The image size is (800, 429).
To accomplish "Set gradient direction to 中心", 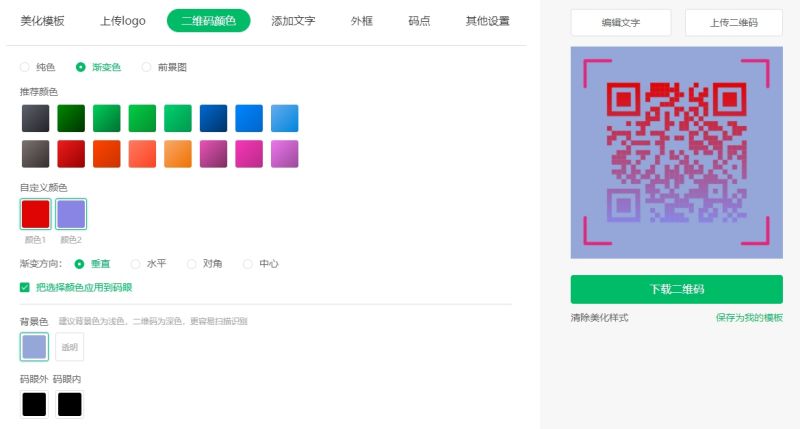I will pyautogui.click(x=248, y=264).
